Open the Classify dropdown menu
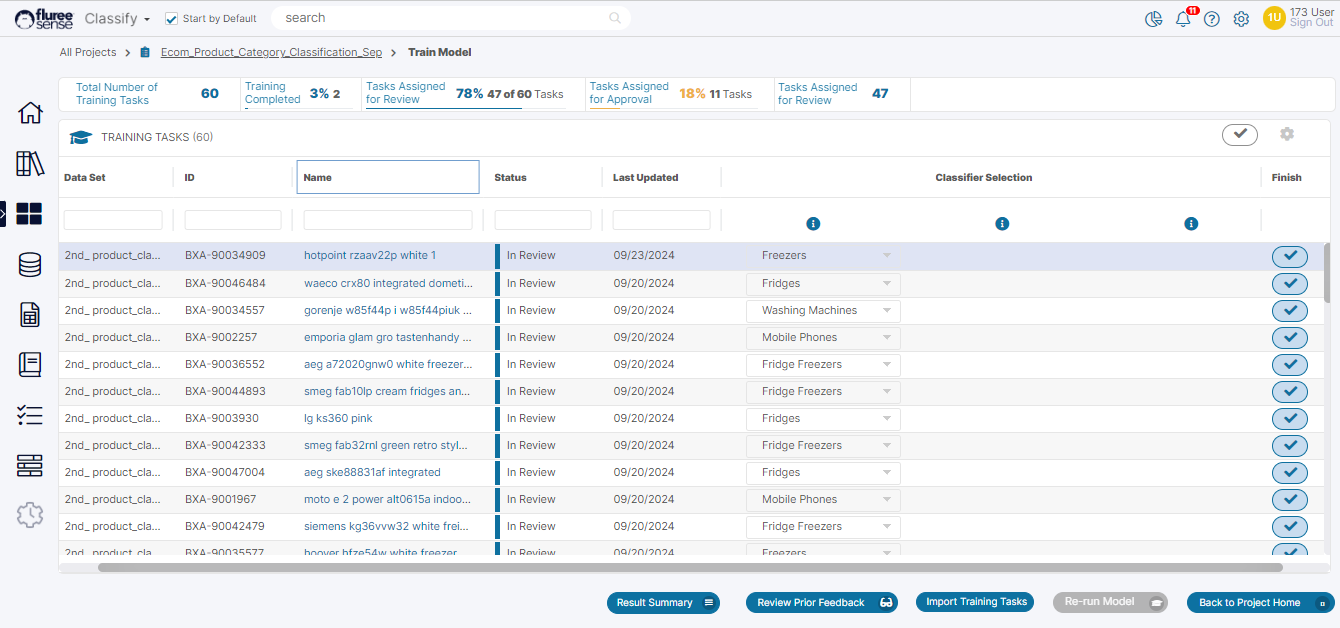The image size is (1340, 628). pos(117,19)
